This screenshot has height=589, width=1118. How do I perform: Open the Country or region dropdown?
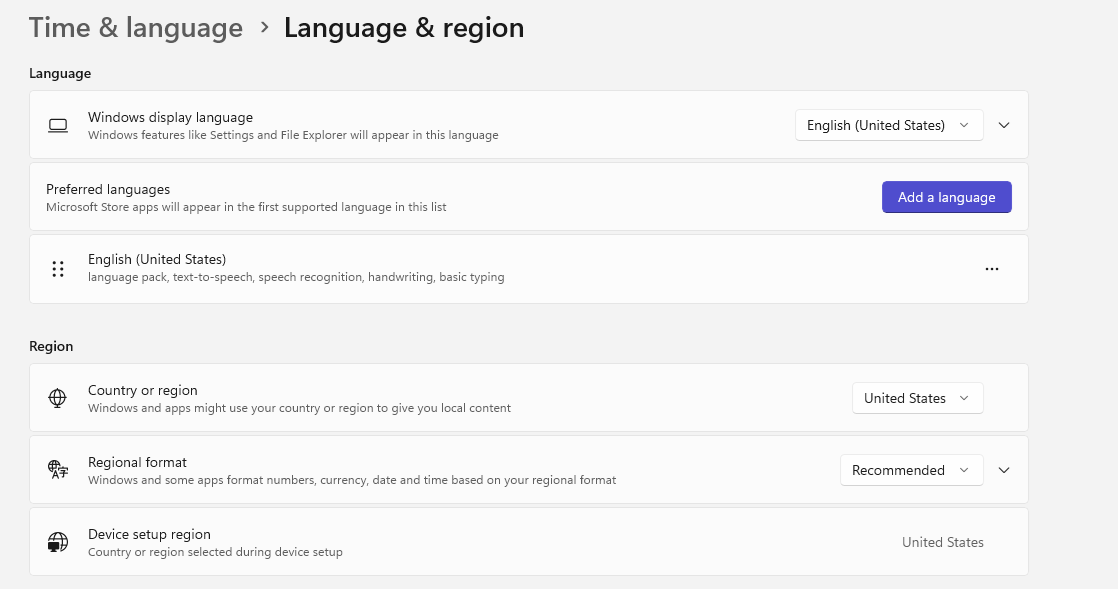pos(916,398)
